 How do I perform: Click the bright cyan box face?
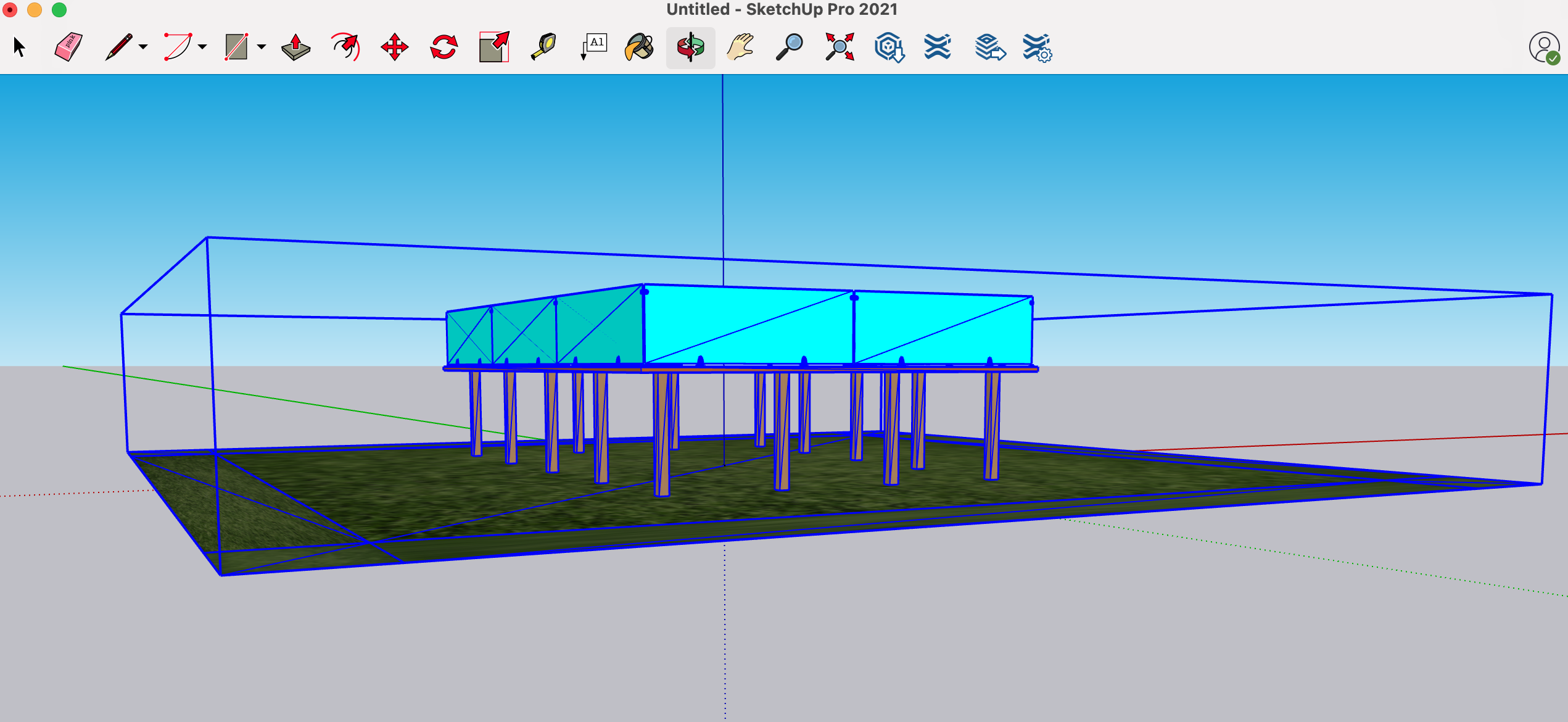[749, 326]
